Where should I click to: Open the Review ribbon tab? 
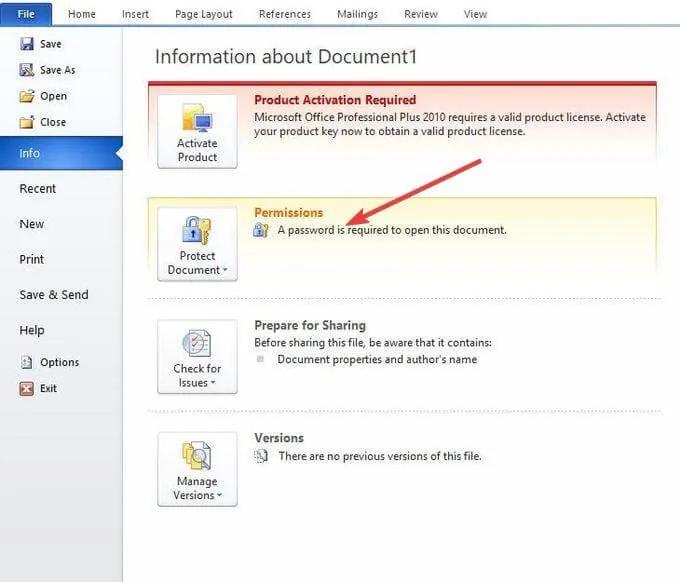(x=421, y=14)
